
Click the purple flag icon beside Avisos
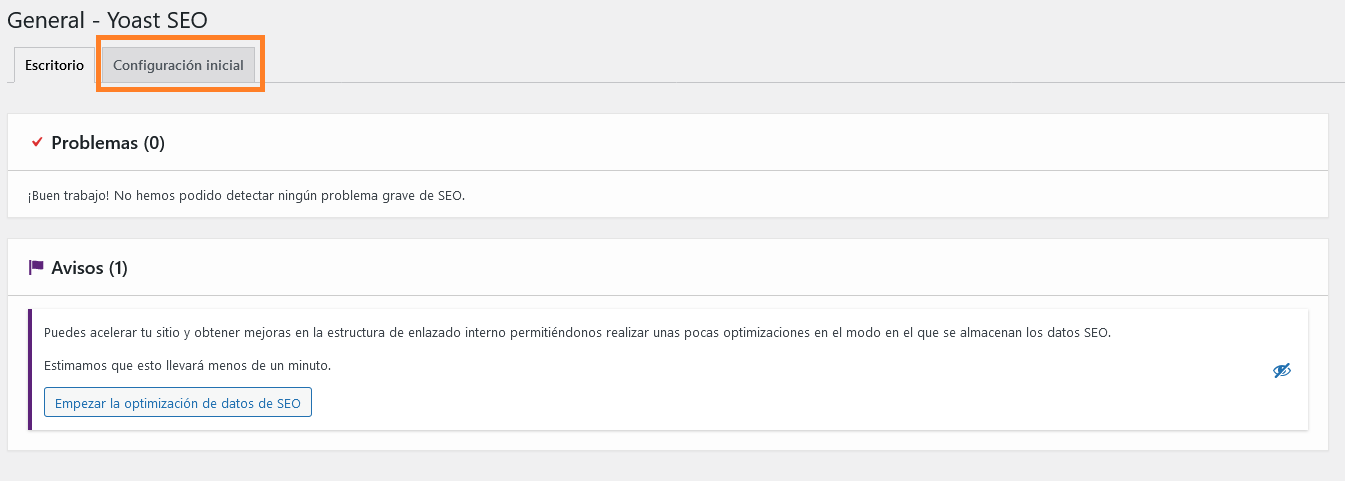(x=37, y=267)
